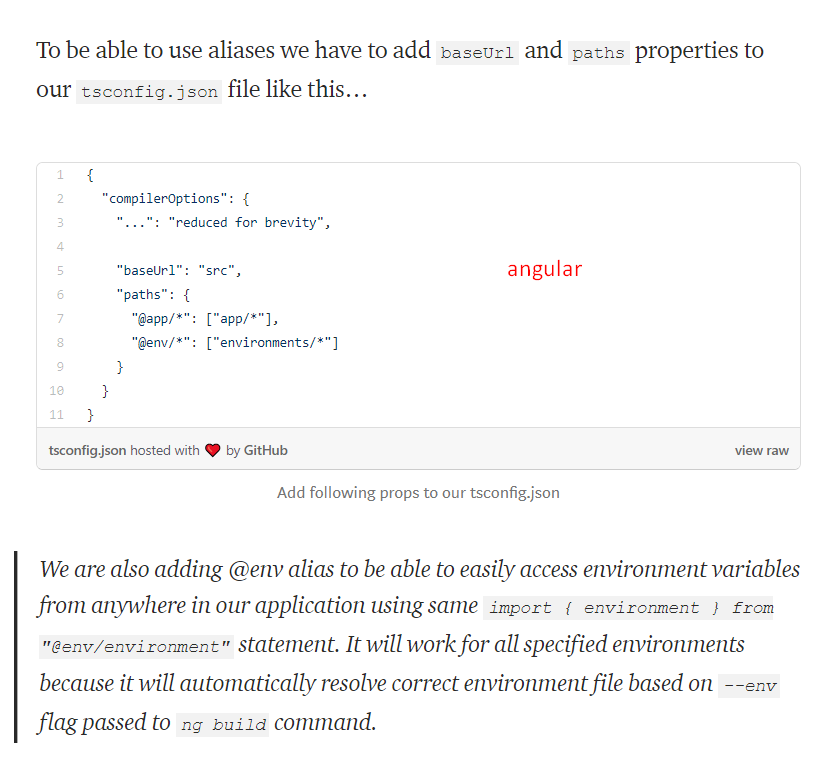816x767 pixels.
Task: Click the view raw link
Action: click(x=761, y=451)
